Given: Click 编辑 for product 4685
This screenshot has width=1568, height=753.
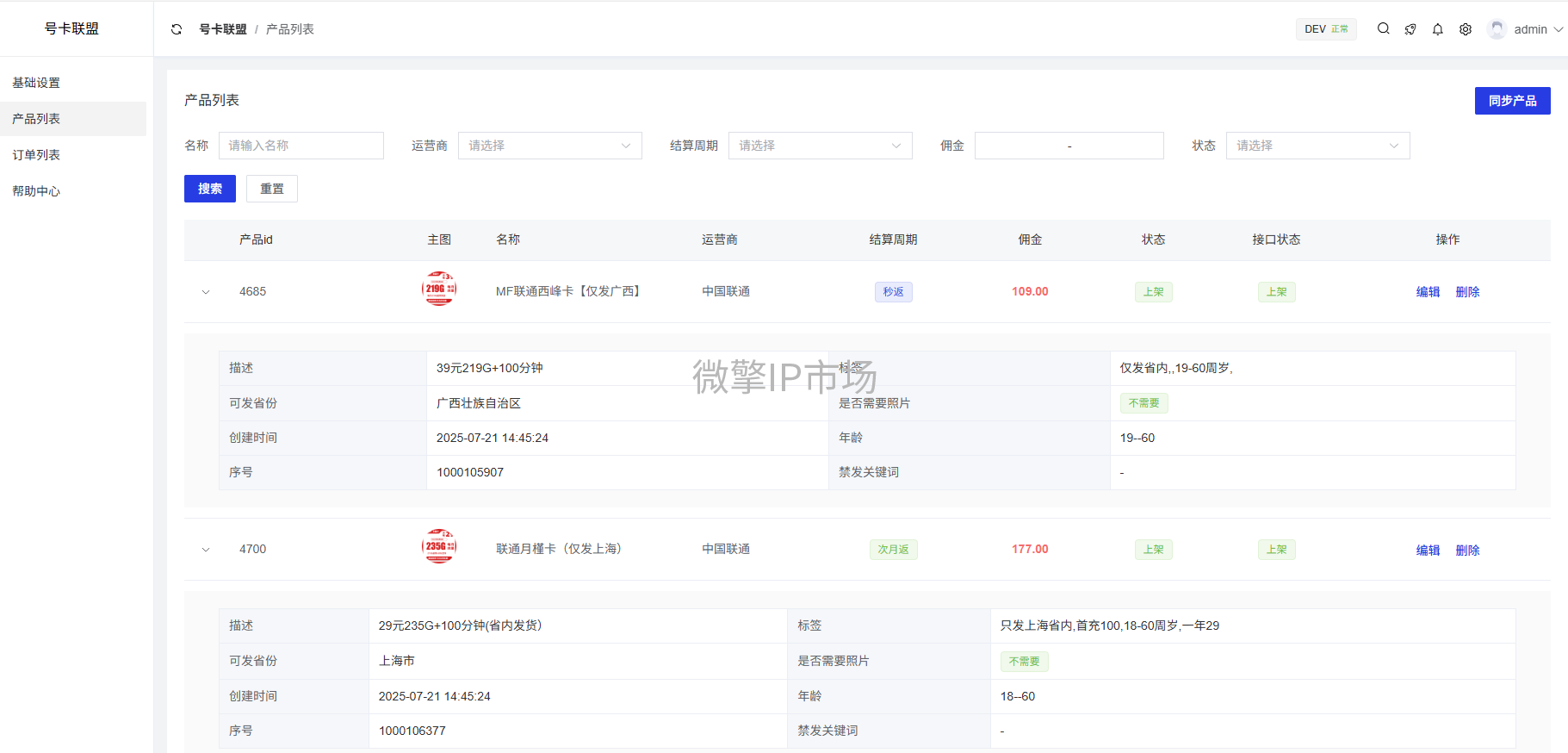Looking at the screenshot, I should pyautogui.click(x=1428, y=292).
